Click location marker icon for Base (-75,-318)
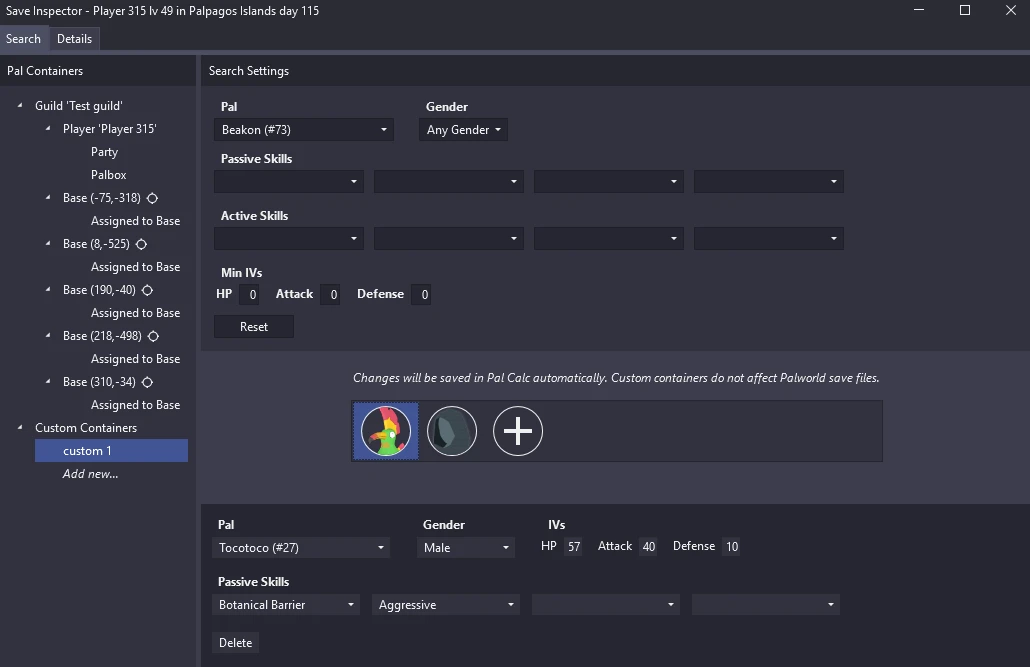The height and width of the screenshot is (667, 1030). coord(152,198)
